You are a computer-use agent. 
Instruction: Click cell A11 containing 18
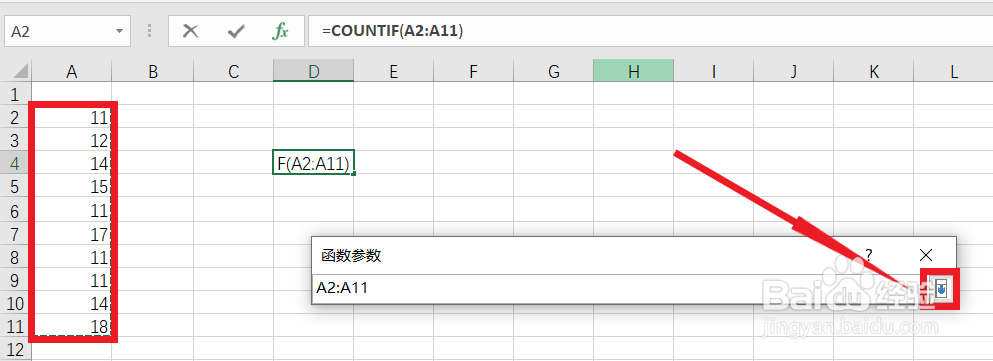coord(72,327)
